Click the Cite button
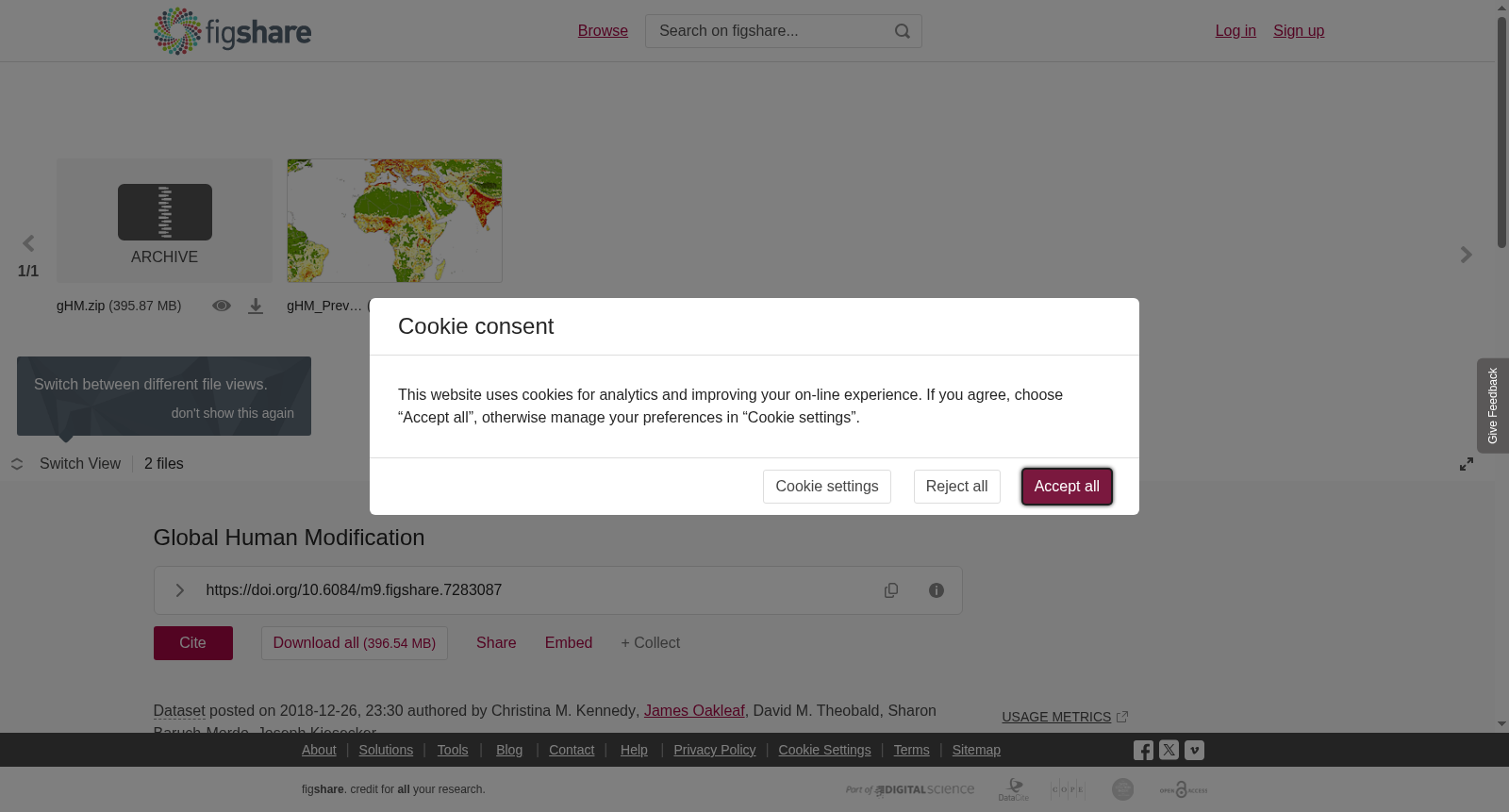This screenshot has width=1509, height=812. (x=193, y=643)
